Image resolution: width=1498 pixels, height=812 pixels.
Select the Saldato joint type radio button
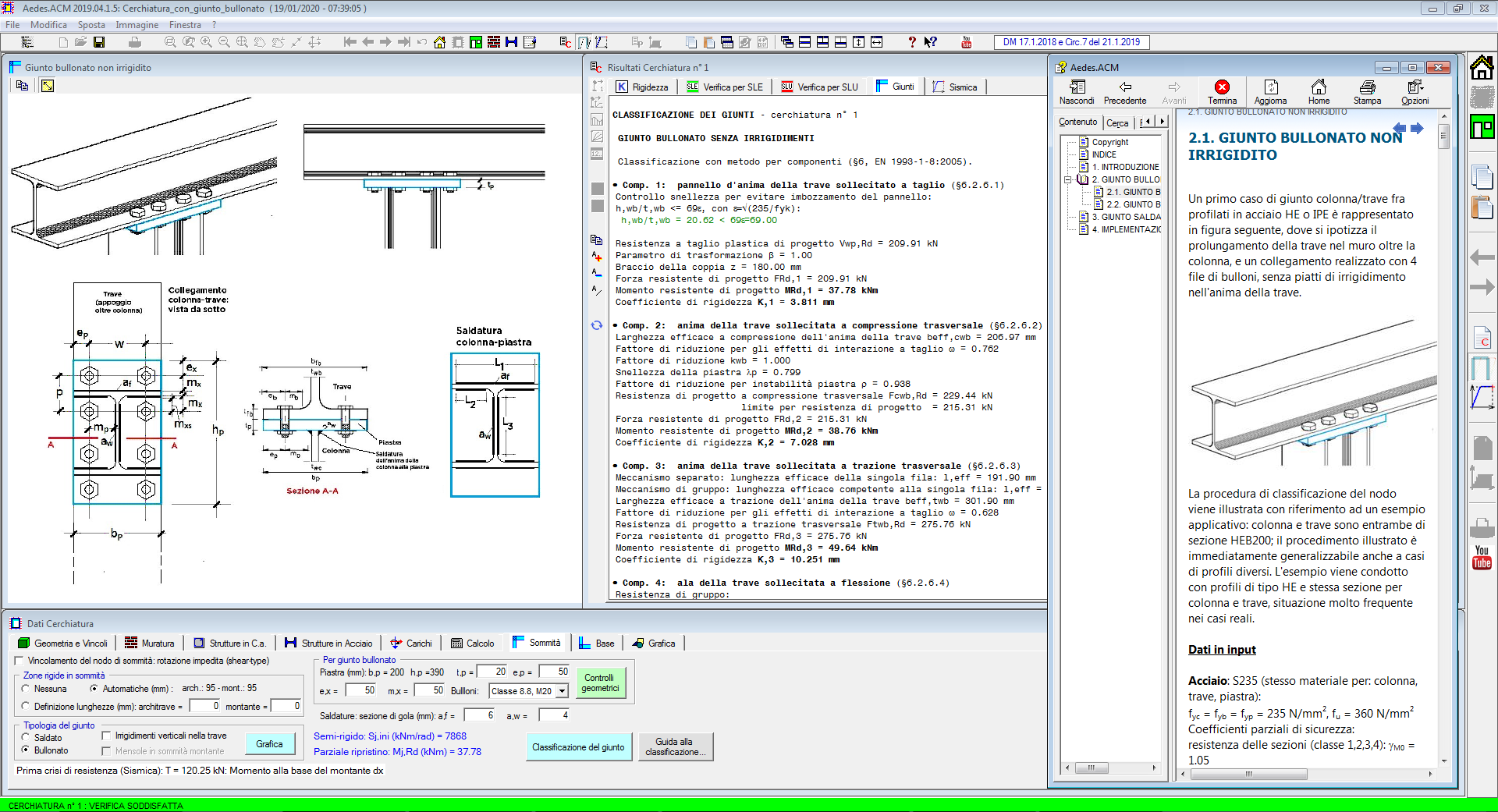27,737
